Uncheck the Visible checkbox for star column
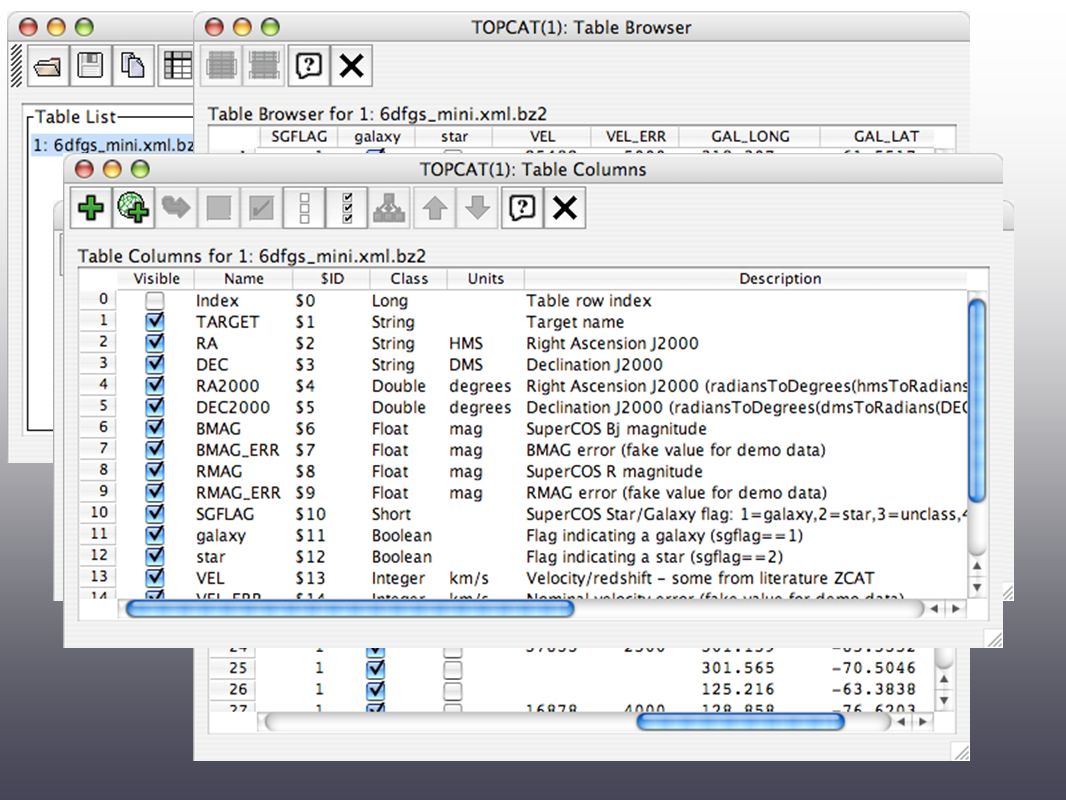The image size is (1066, 800). point(155,557)
